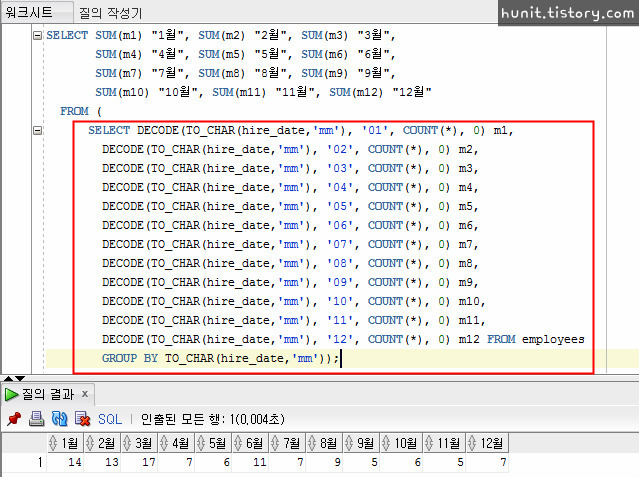
Task: Click SUM(m12) in the select list
Action: [356, 92]
